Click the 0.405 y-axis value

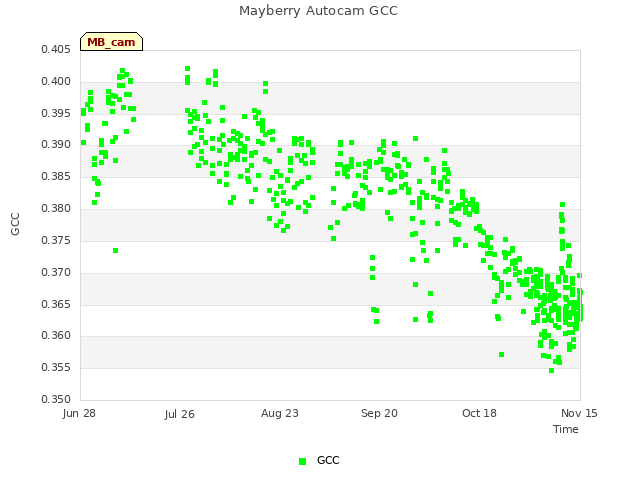56,50
